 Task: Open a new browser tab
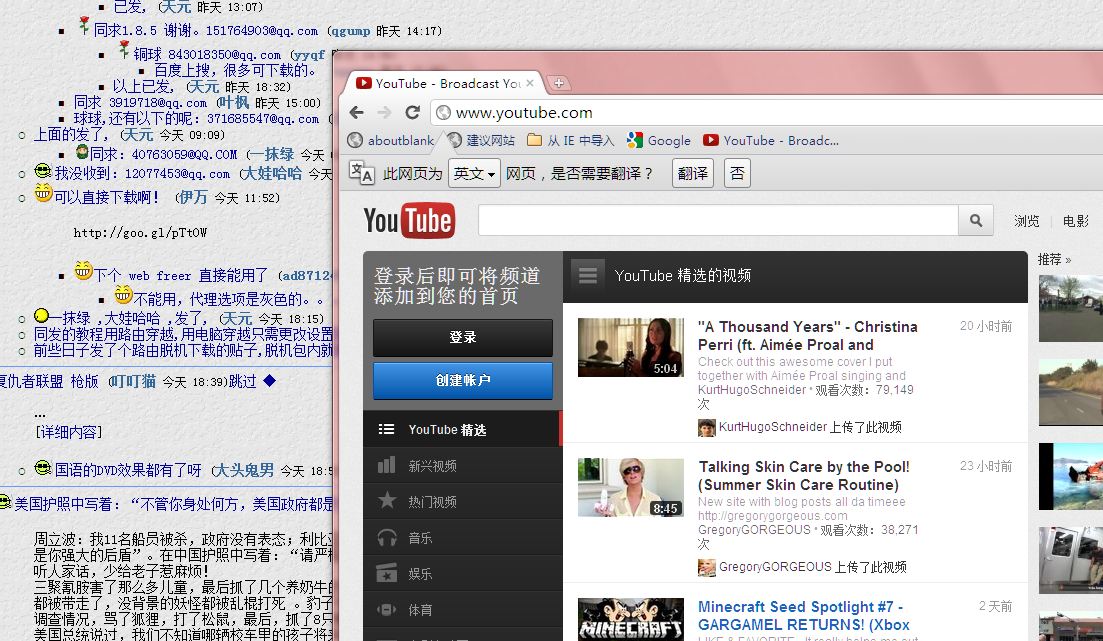point(559,83)
